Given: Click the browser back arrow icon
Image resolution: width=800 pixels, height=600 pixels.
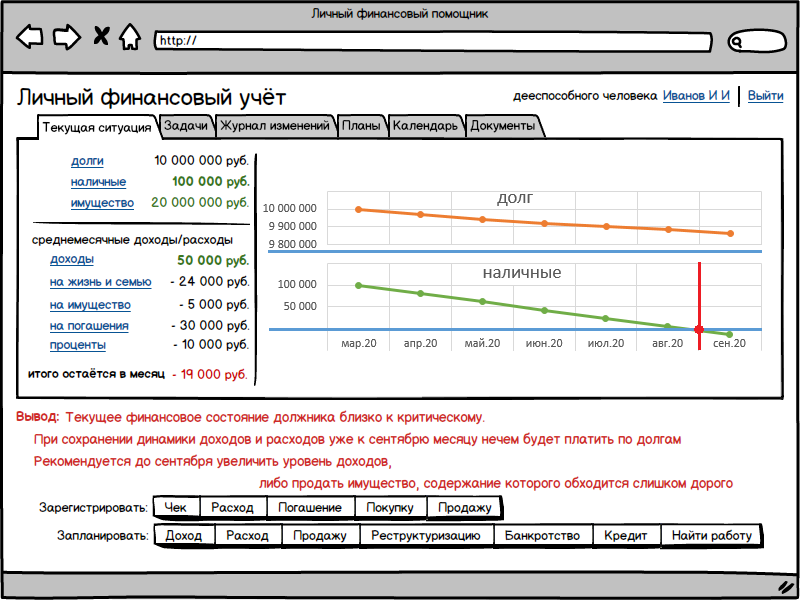Looking at the screenshot, I should pos(30,38).
